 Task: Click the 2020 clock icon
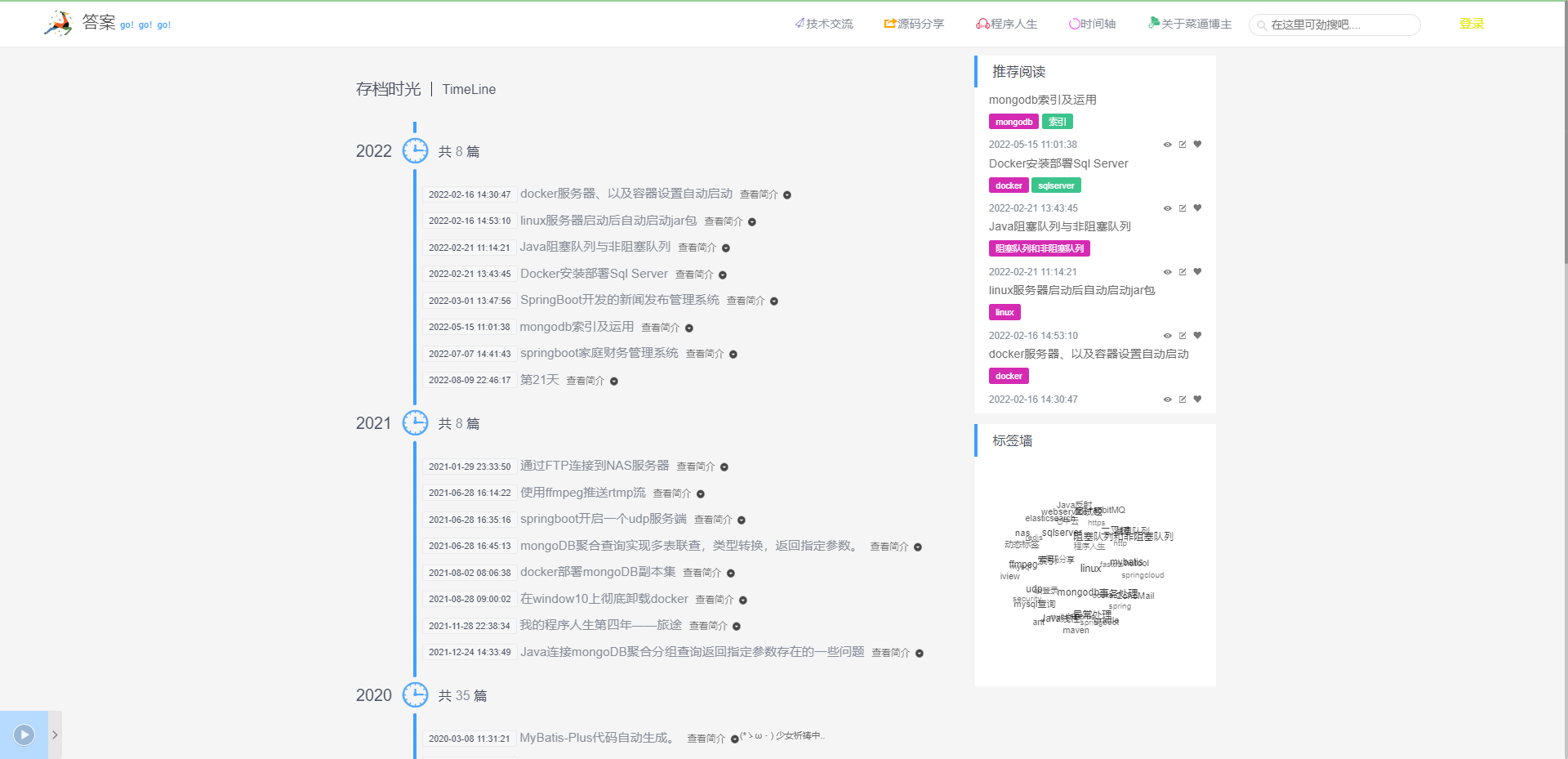pyautogui.click(x=415, y=694)
